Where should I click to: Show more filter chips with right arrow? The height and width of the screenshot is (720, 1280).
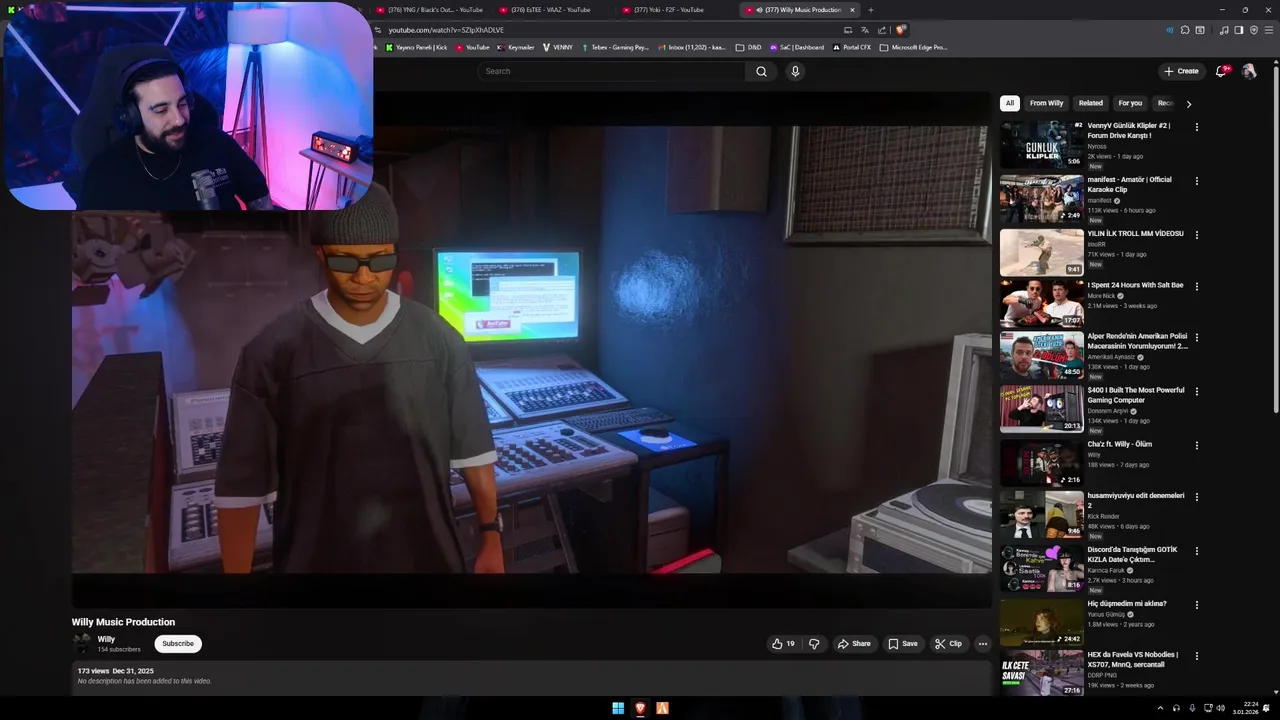tap(1188, 104)
